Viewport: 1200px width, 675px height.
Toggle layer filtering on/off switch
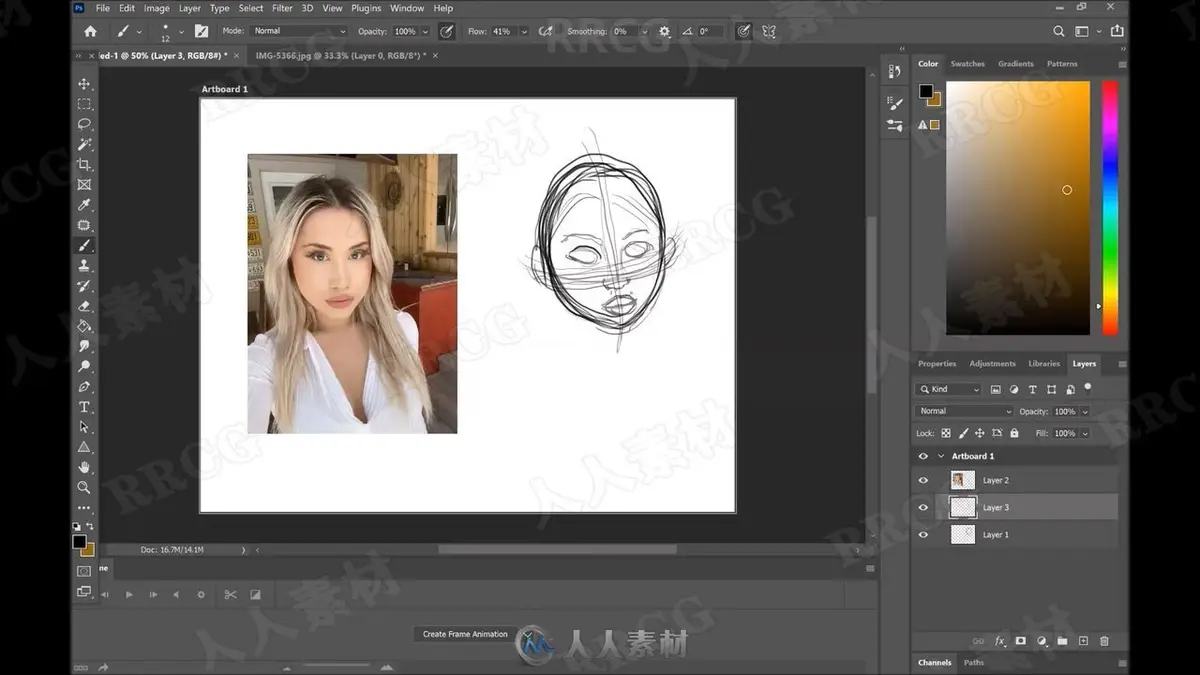[1088, 387]
